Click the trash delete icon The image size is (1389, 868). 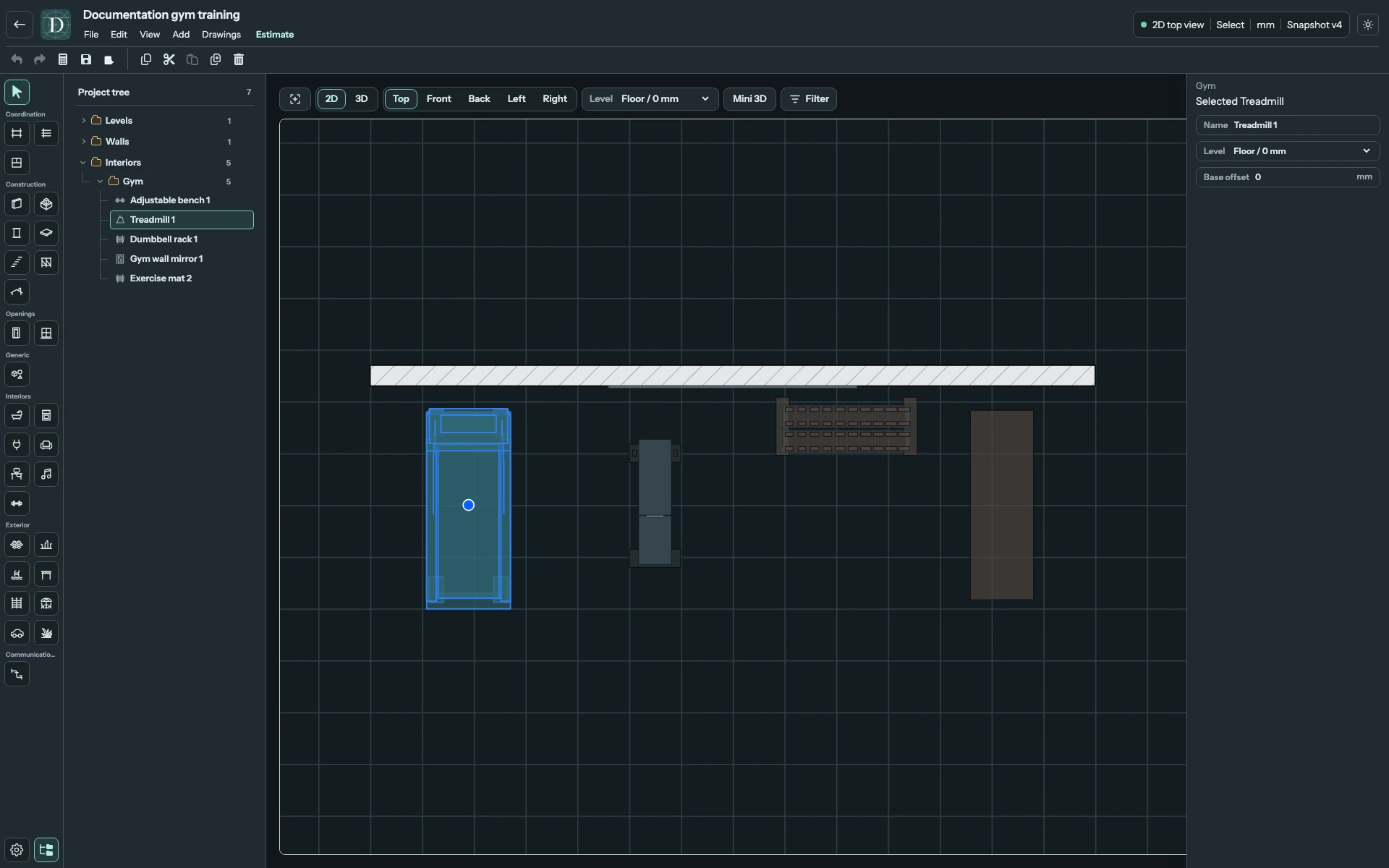click(239, 59)
